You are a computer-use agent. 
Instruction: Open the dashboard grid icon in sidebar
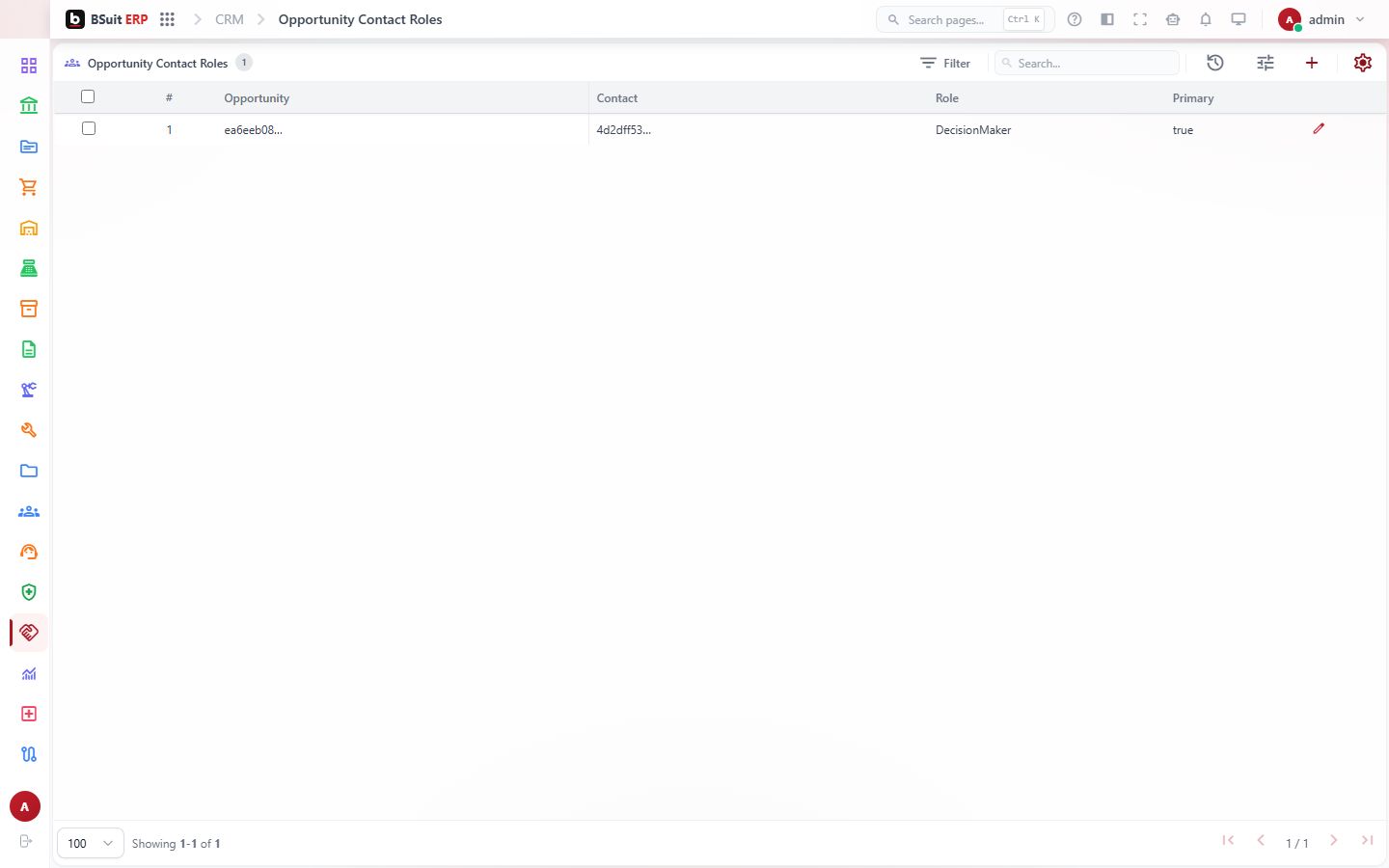pos(29,66)
